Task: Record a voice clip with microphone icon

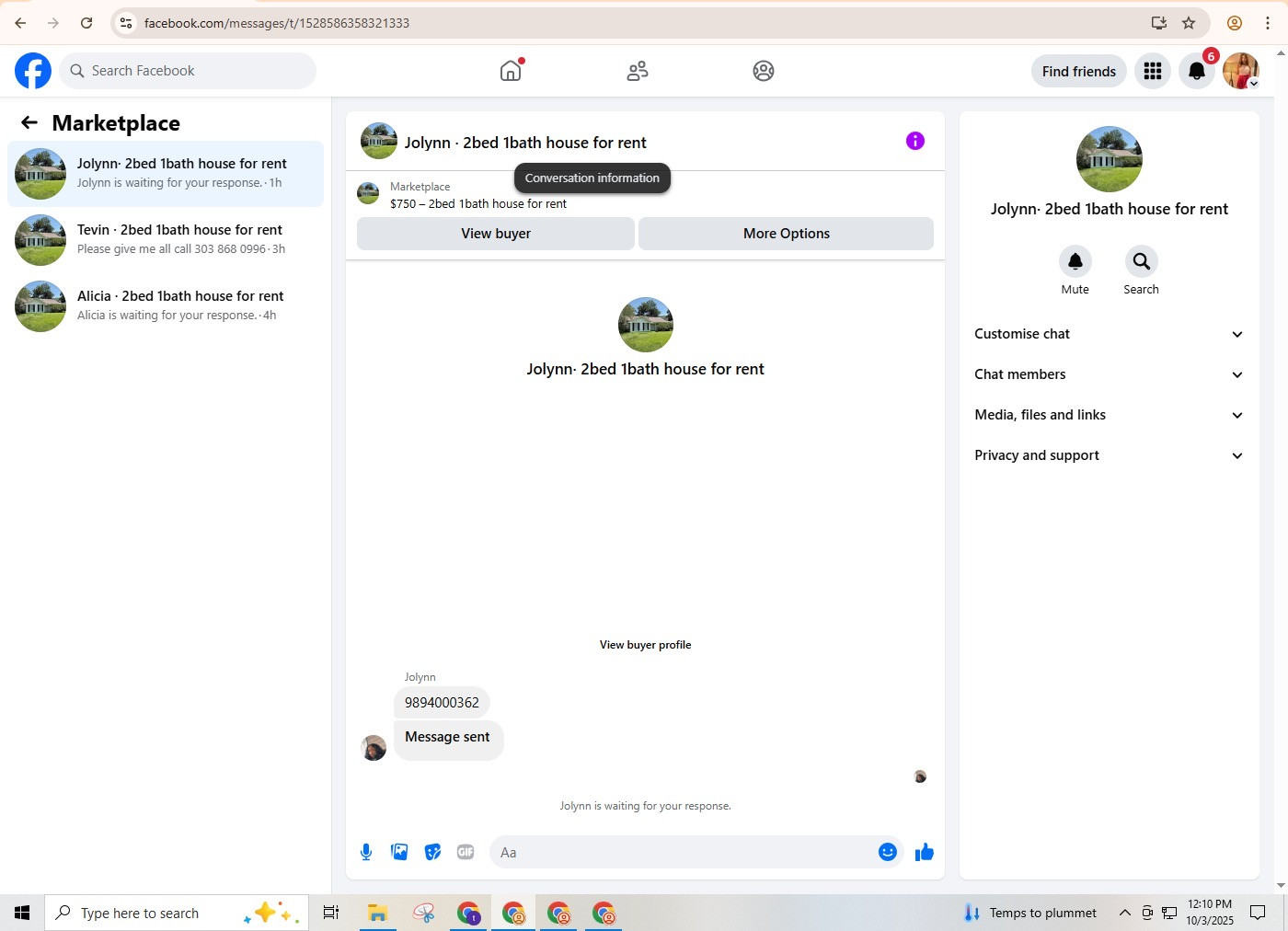Action: click(366, 852)
